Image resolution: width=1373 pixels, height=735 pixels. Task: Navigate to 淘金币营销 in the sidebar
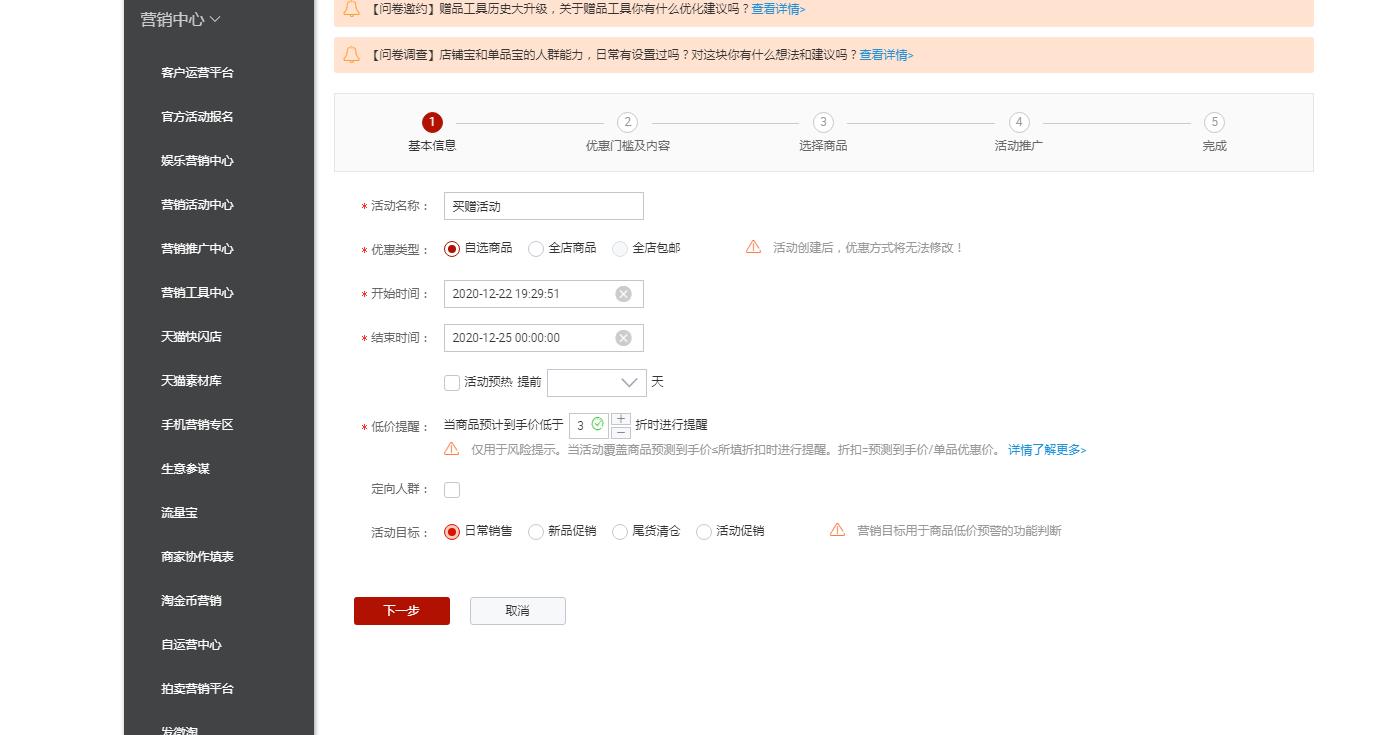point(192,600)
